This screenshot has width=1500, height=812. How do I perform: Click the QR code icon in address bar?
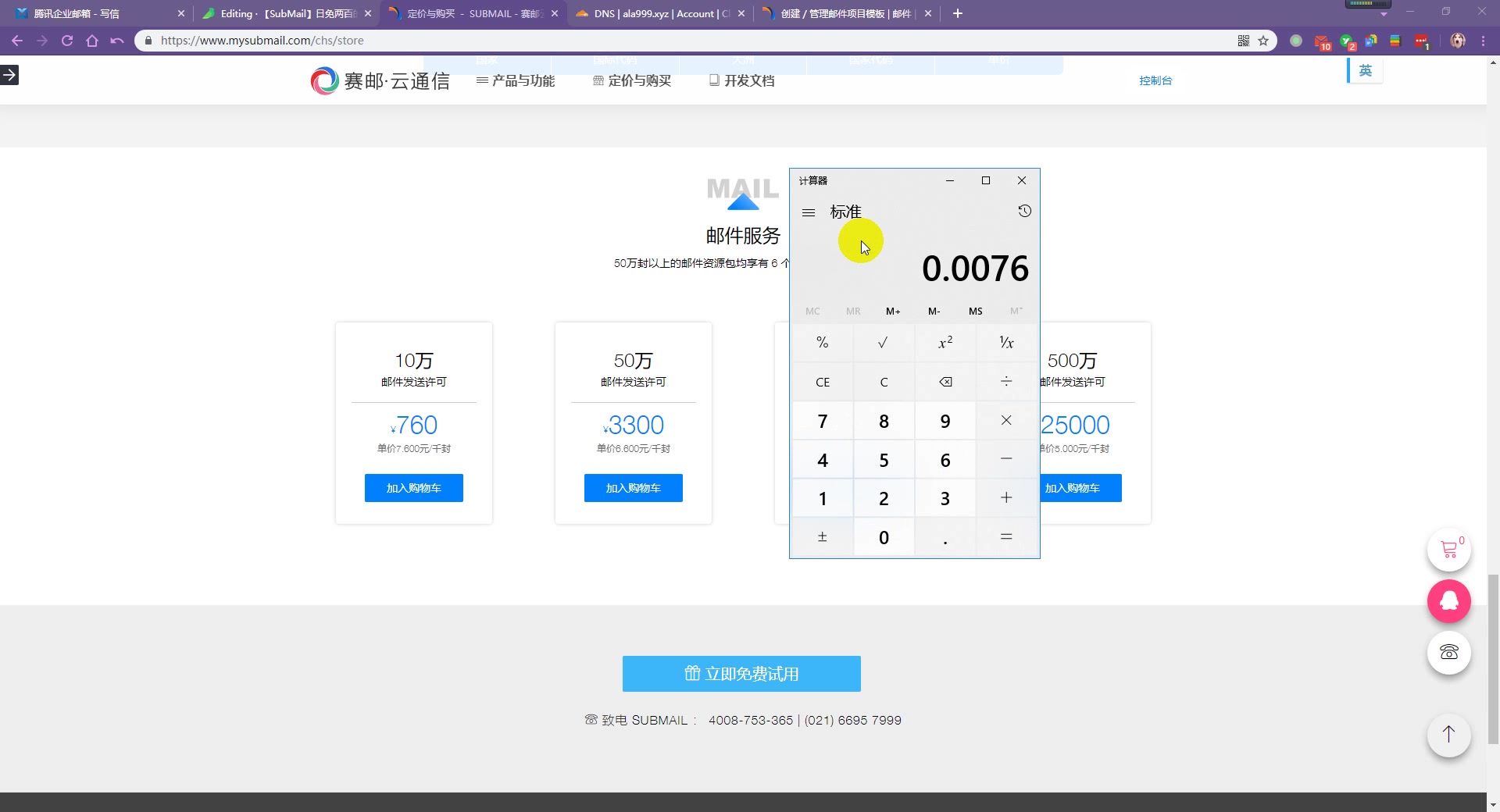[x=1244, y=41]
